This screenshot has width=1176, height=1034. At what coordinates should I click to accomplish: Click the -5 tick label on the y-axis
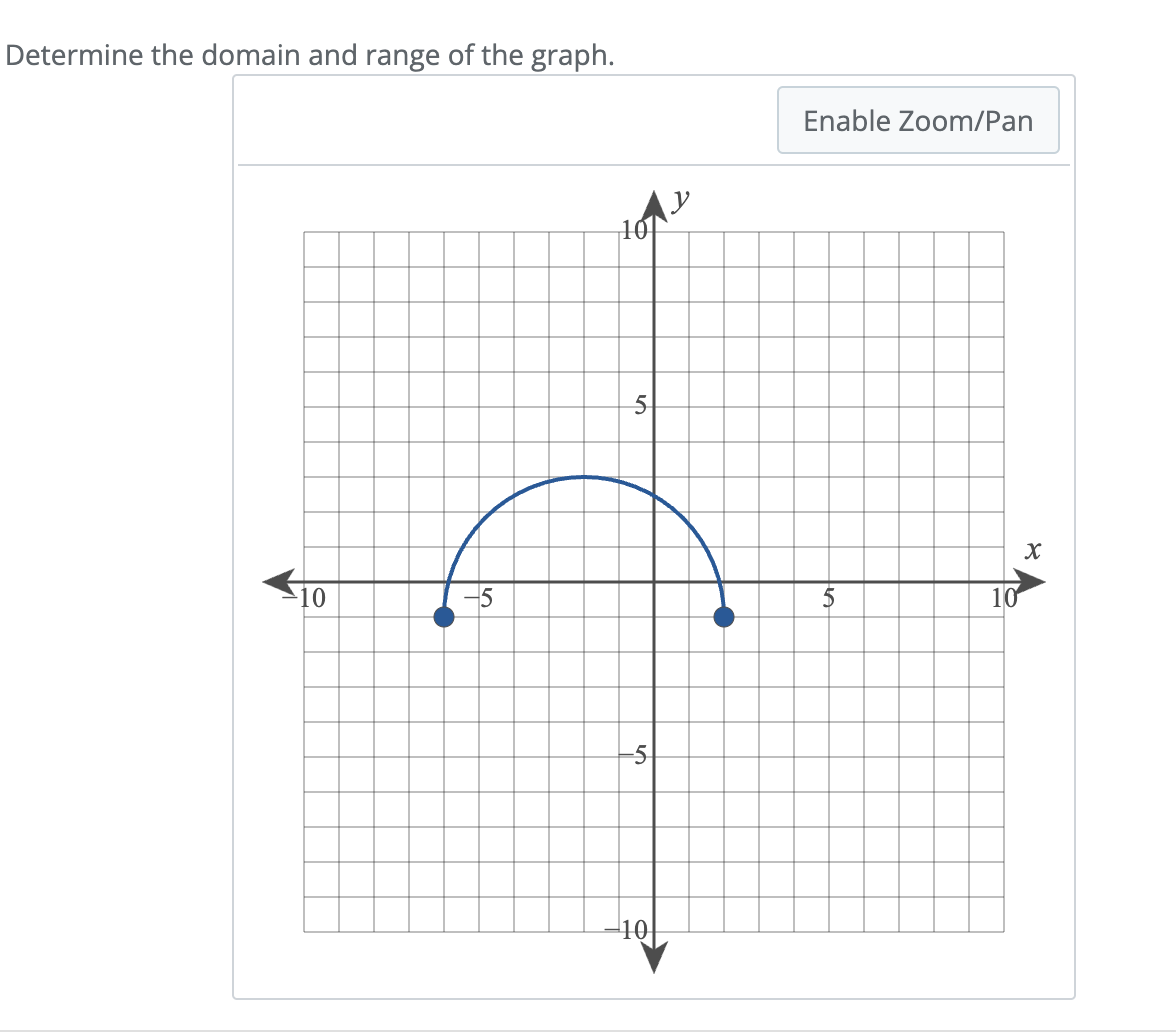(633, 757)
